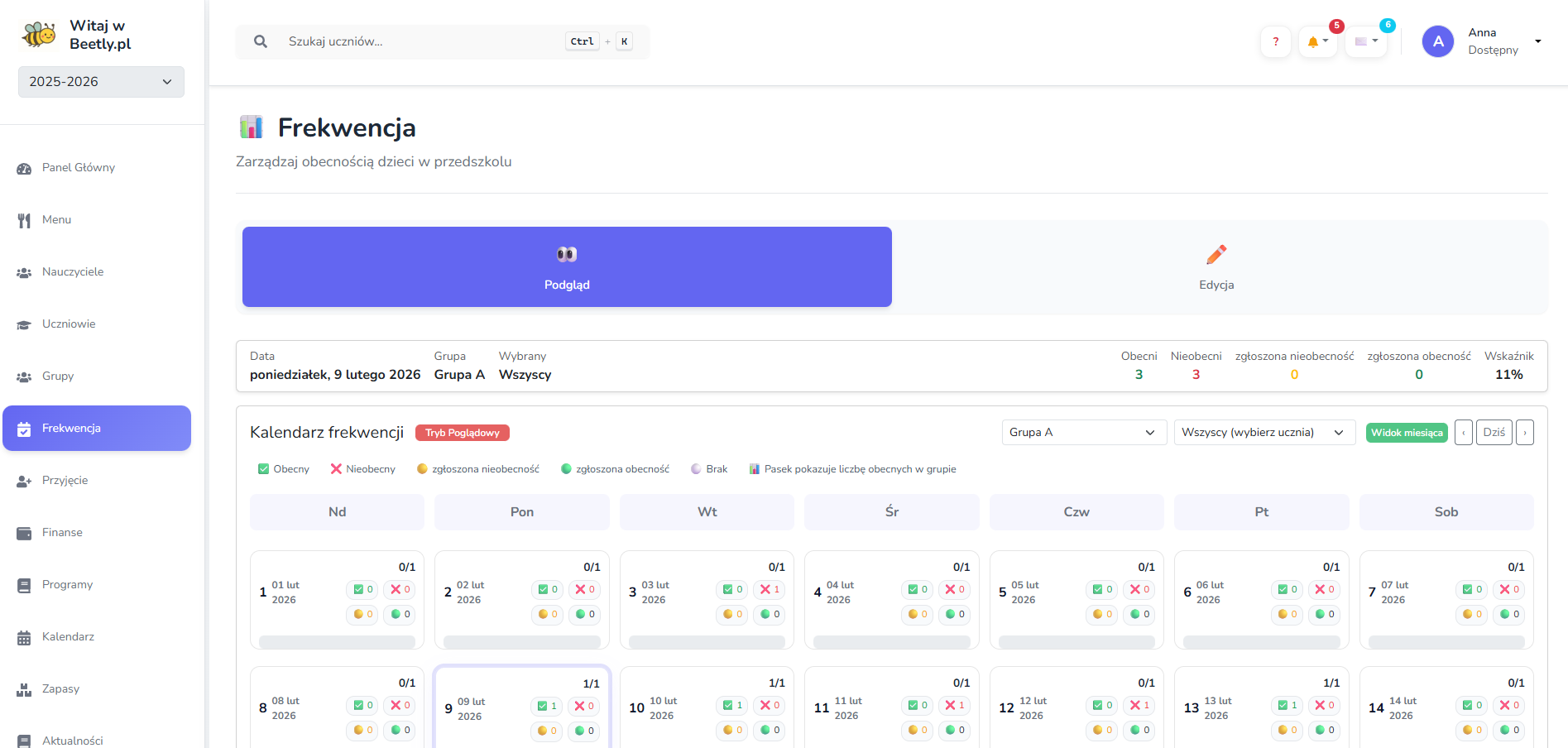Click absent count badge on 03 lut
Screen dimensions: 1568x748
point(770,589)
